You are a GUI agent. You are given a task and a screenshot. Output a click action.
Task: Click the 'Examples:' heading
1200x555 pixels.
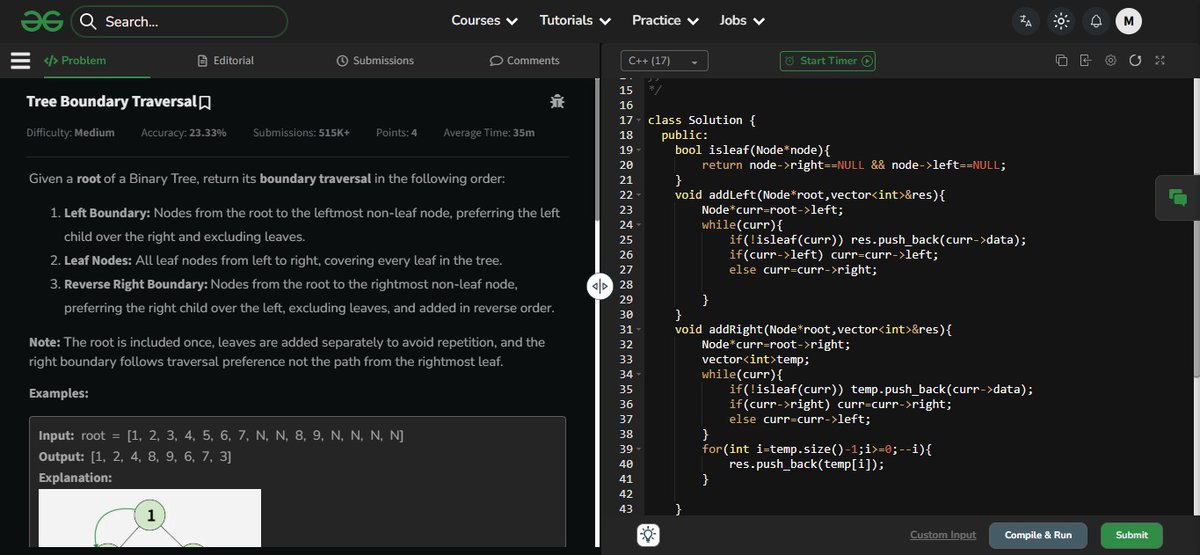pos(59,393)
